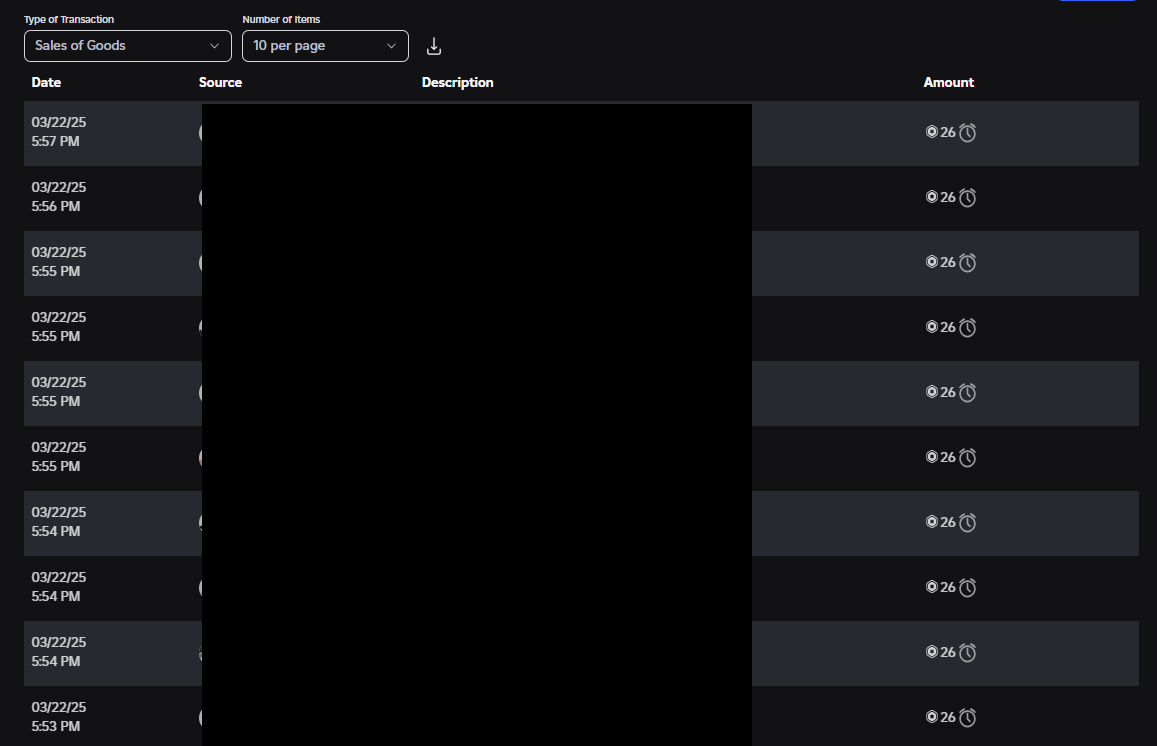Click the Description column header

[457, 82]
